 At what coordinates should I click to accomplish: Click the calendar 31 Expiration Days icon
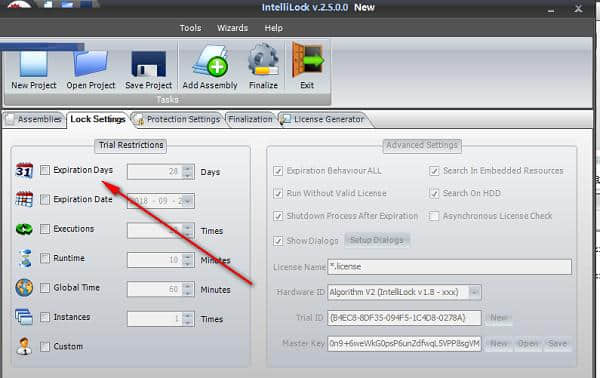(24, 170)
